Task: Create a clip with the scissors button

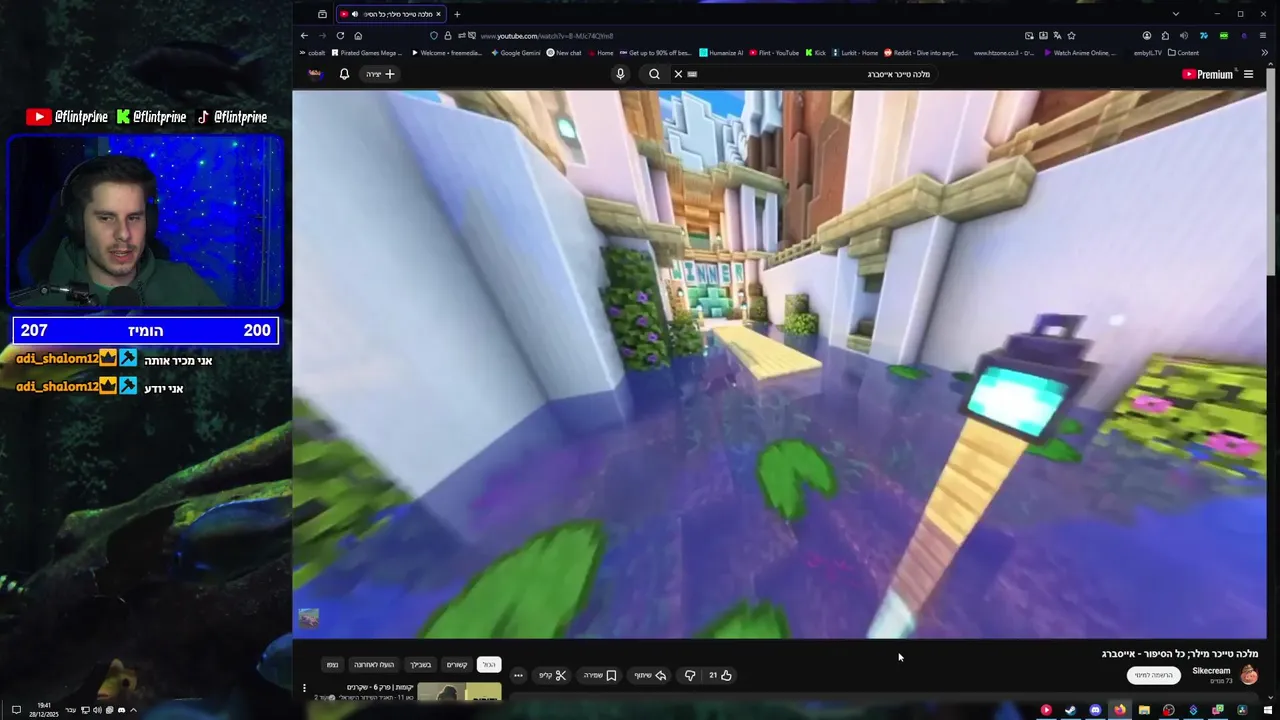Action: (x=553, y=675)
